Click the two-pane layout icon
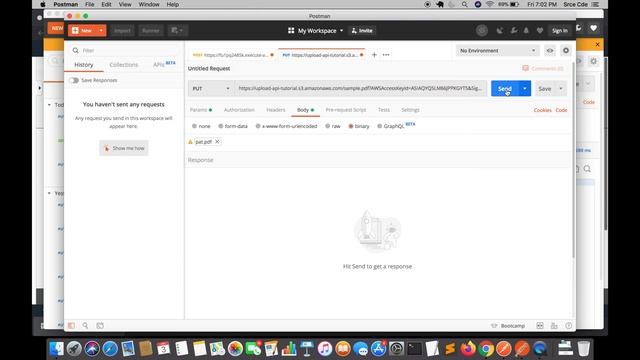The image size is (640, 360). (540, 326)
